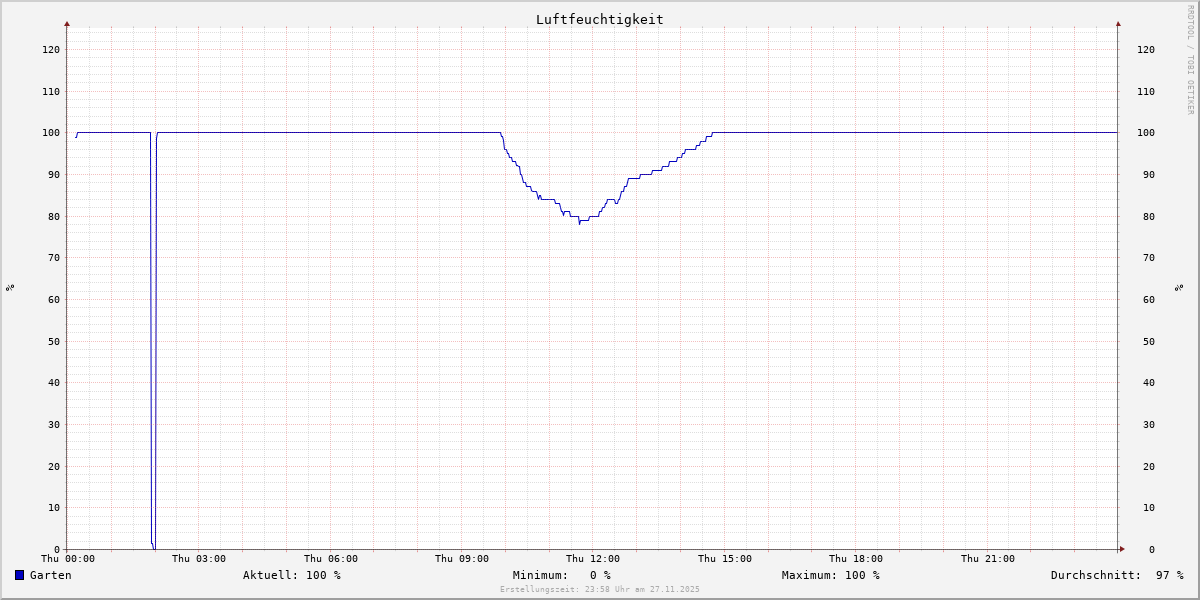Click the blue Garten legend color square
1200x600 pixels.
pyautogui.click(x=19, y=575)
